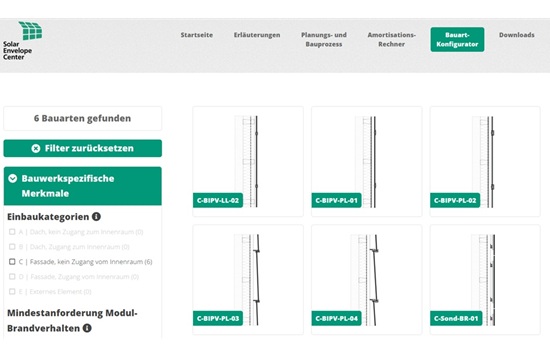Open the Startseite page
Viewport: 550px width, 360px height.
196,35
